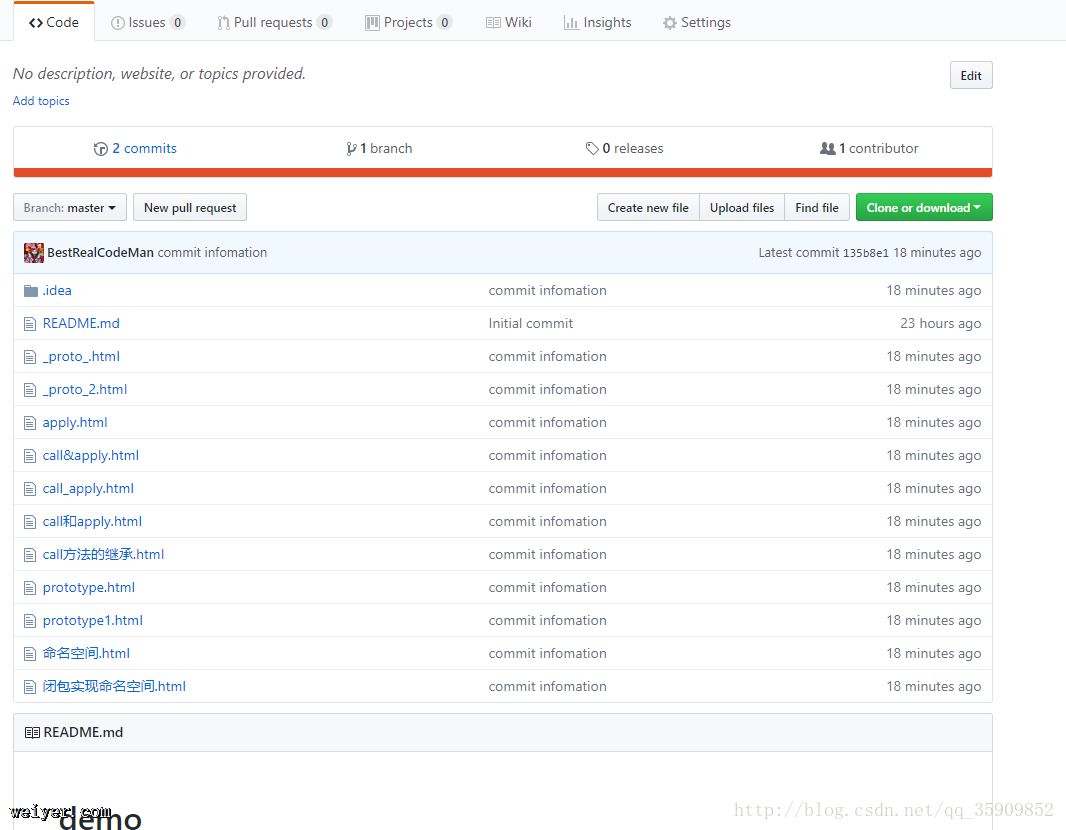Click the .idea folder icon
The image size is (1066, 830).
coord(31,291)
